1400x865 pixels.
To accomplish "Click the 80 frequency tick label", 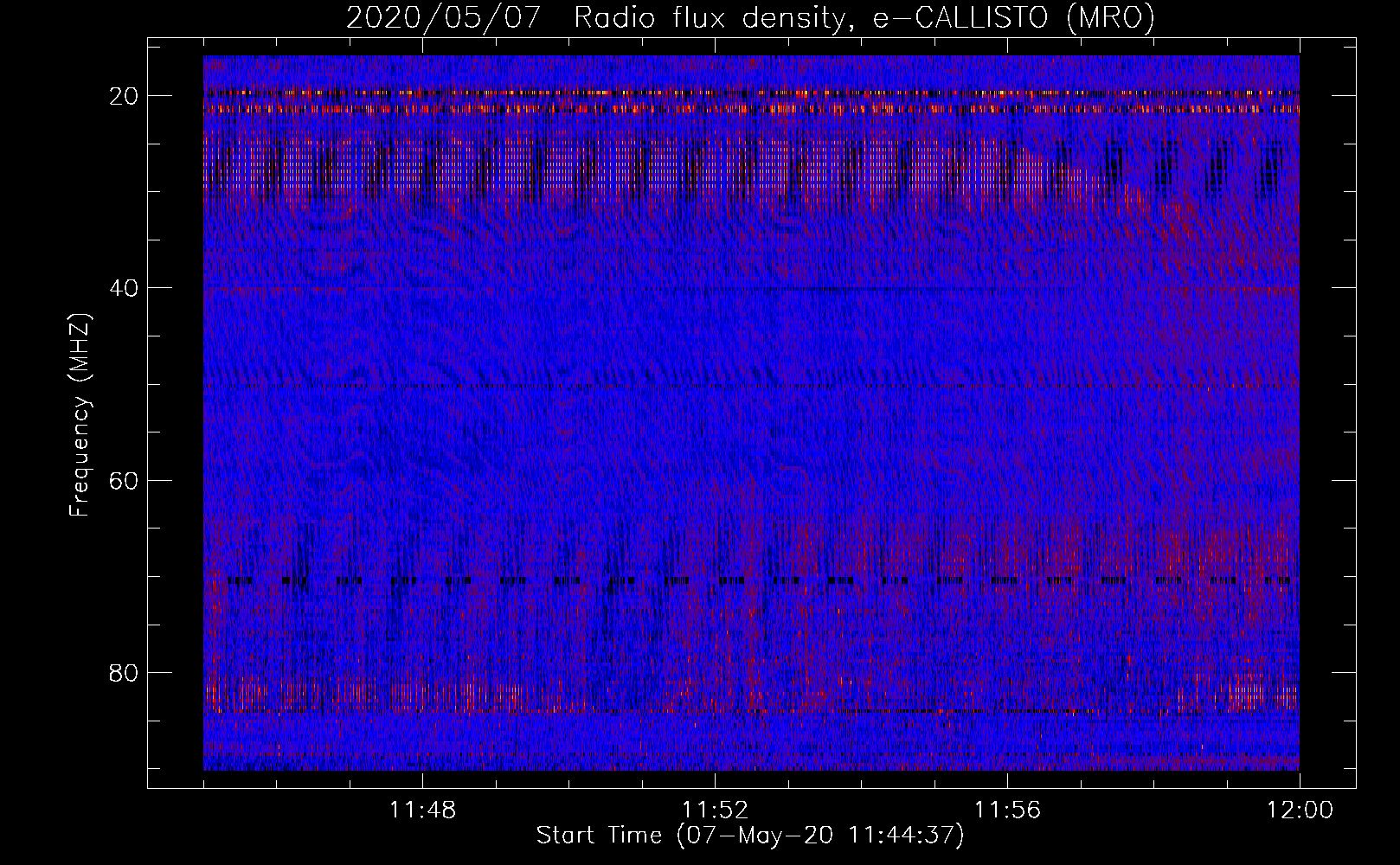I will 124,672.
